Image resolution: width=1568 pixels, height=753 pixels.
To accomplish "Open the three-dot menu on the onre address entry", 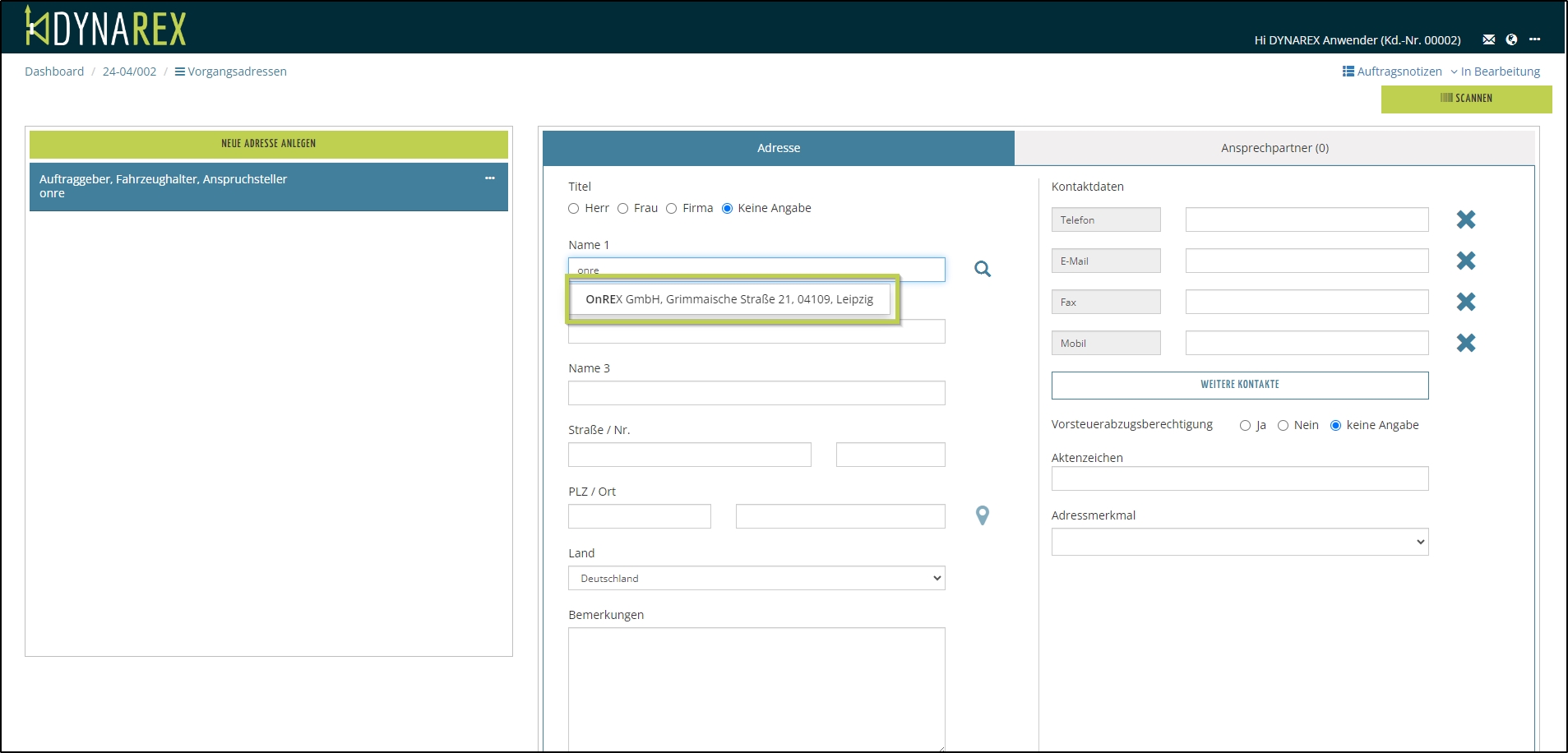I will [x=490, y=178].
